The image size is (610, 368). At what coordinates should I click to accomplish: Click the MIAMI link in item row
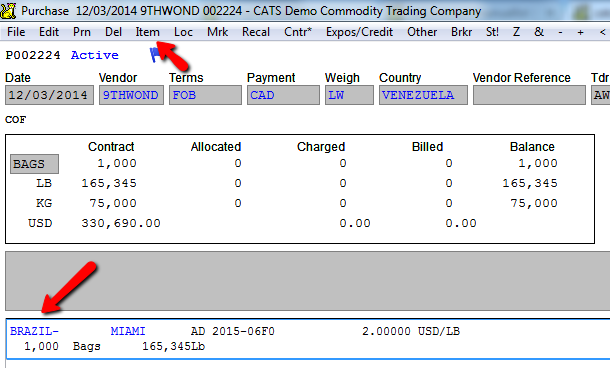point(128,331)
